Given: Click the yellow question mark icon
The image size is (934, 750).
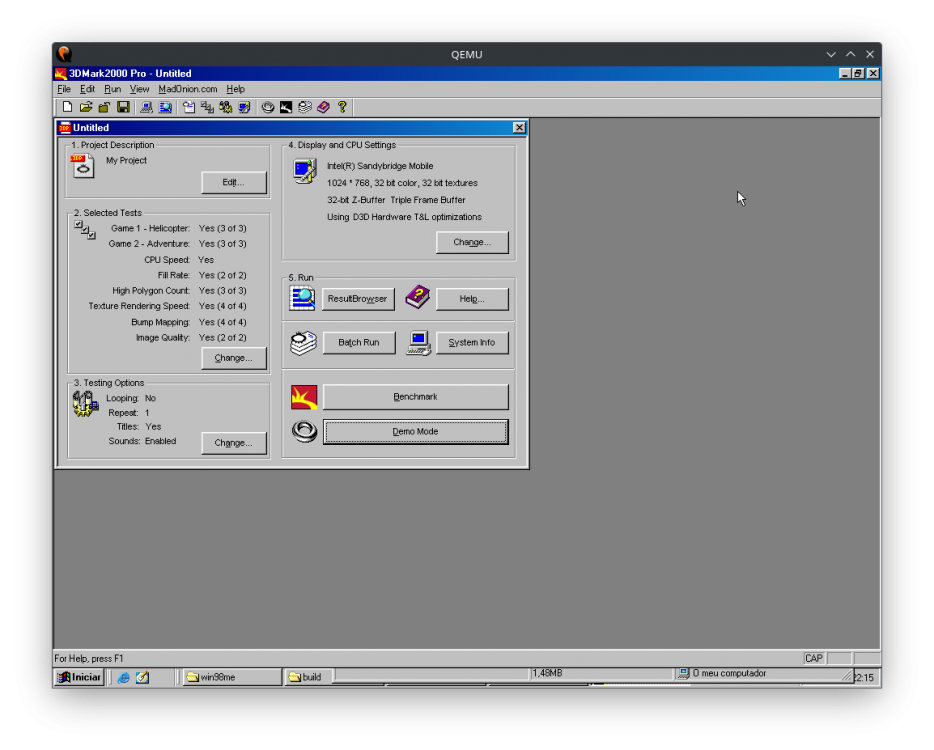Looking at the screenshot, I should 342,107.
